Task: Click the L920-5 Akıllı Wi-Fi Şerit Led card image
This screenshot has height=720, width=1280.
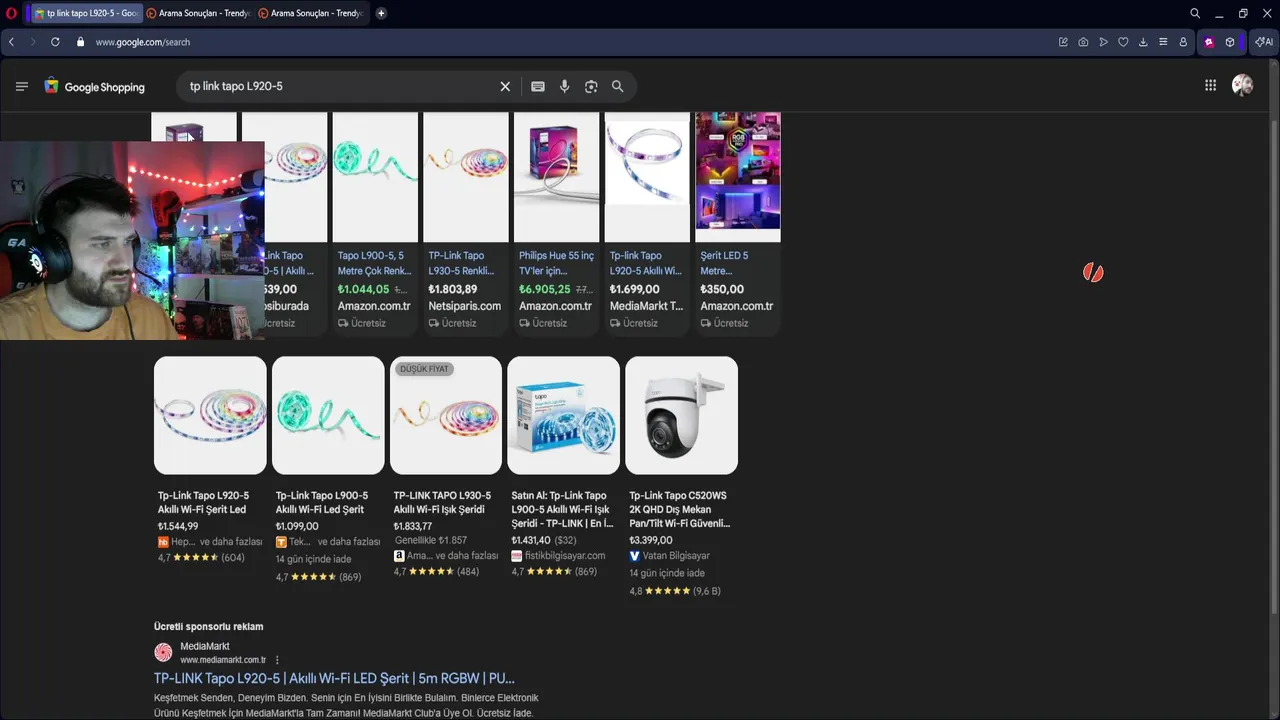Action: pyautogui.click(x=210, y=415)
